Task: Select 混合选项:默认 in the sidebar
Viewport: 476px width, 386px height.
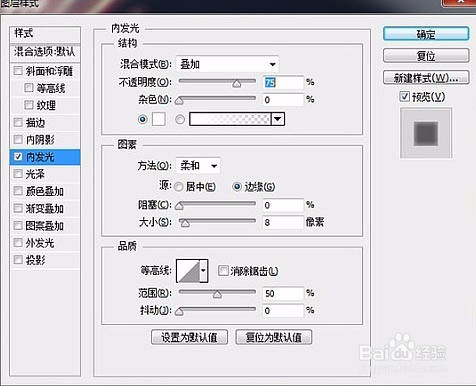Action: [45, 52]
